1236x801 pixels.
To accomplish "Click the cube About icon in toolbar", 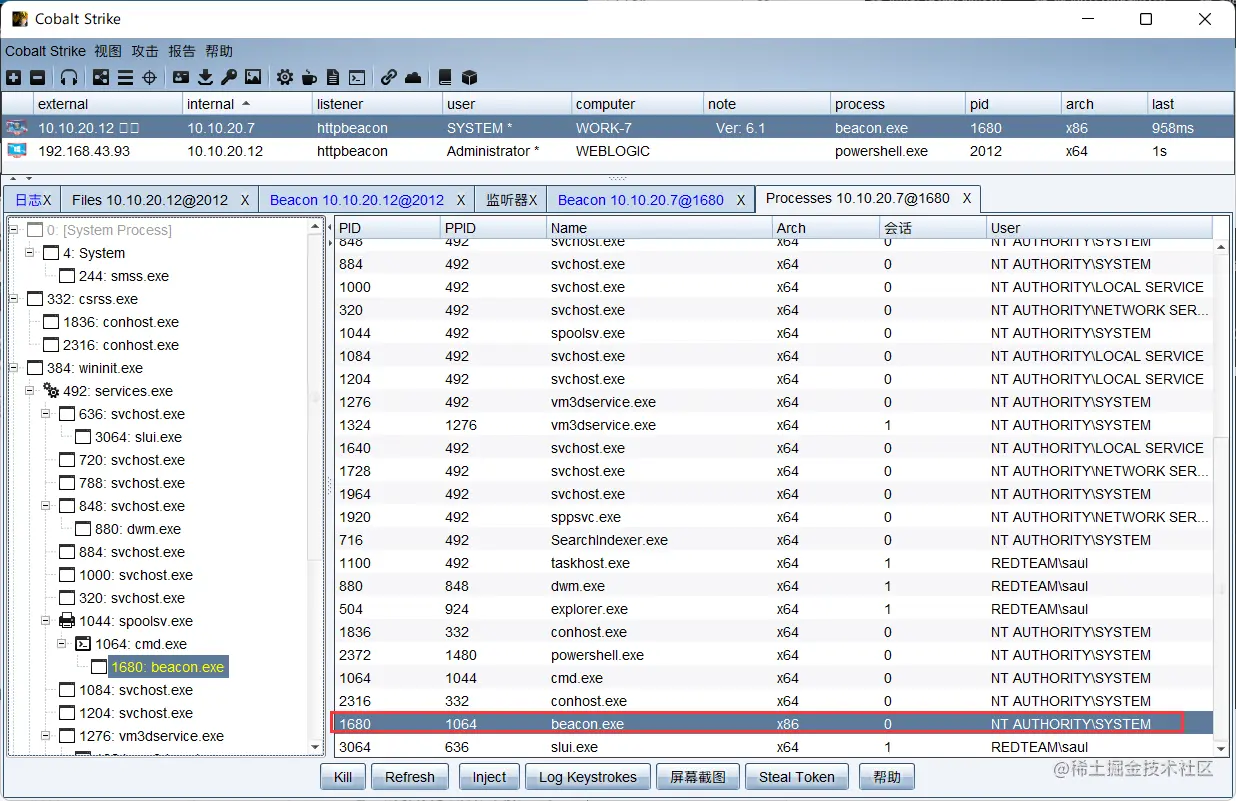I will click(469, 77).
